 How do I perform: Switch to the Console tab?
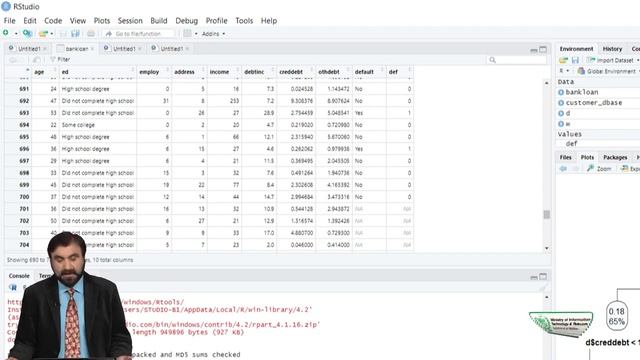tap(19, 276)
